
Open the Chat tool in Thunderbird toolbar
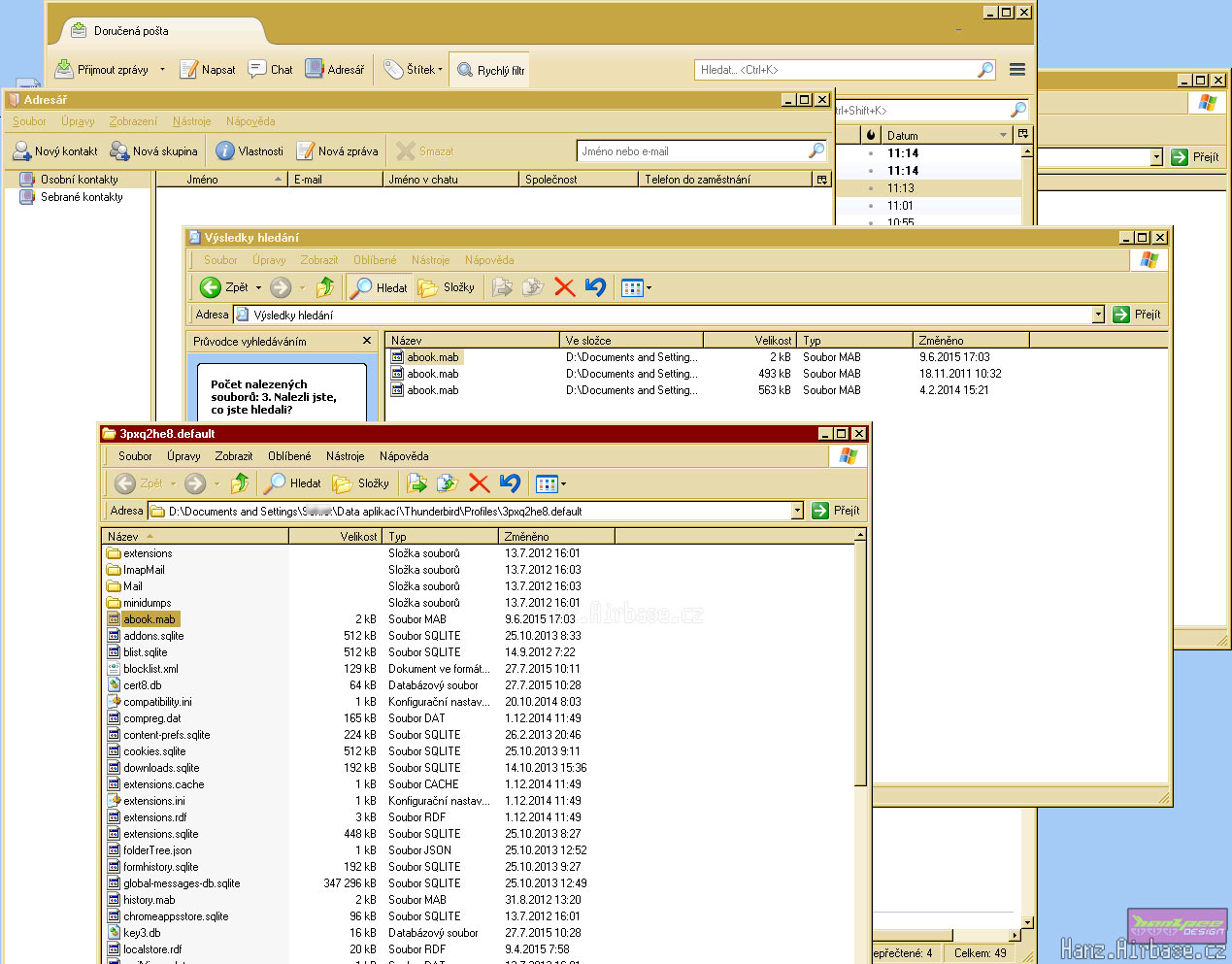click(270, 70)
